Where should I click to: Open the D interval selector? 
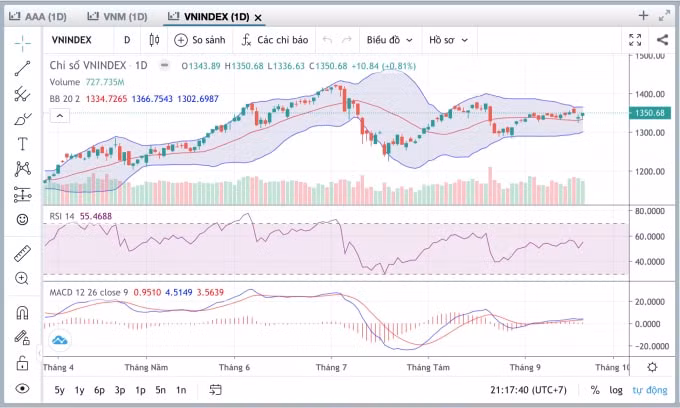[x=127, y=40]
